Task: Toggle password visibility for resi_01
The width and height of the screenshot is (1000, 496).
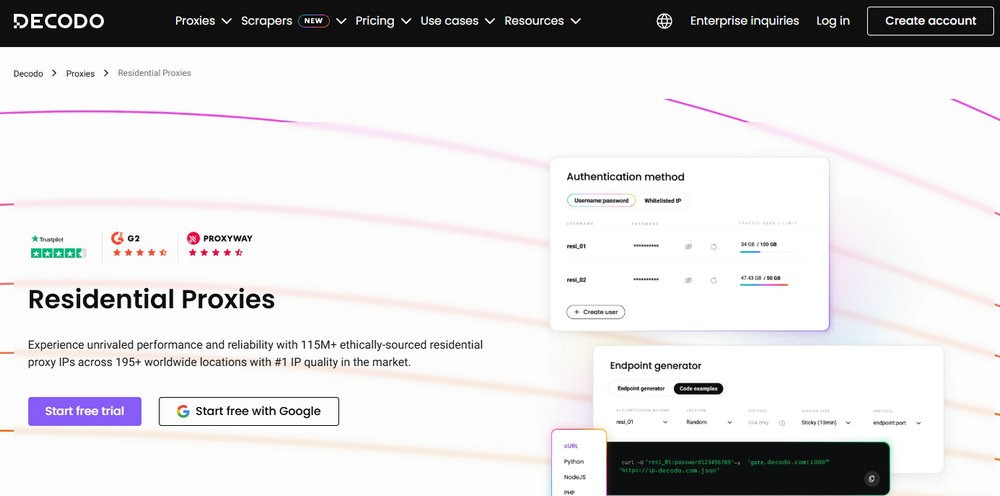Action: pos(688,246)
